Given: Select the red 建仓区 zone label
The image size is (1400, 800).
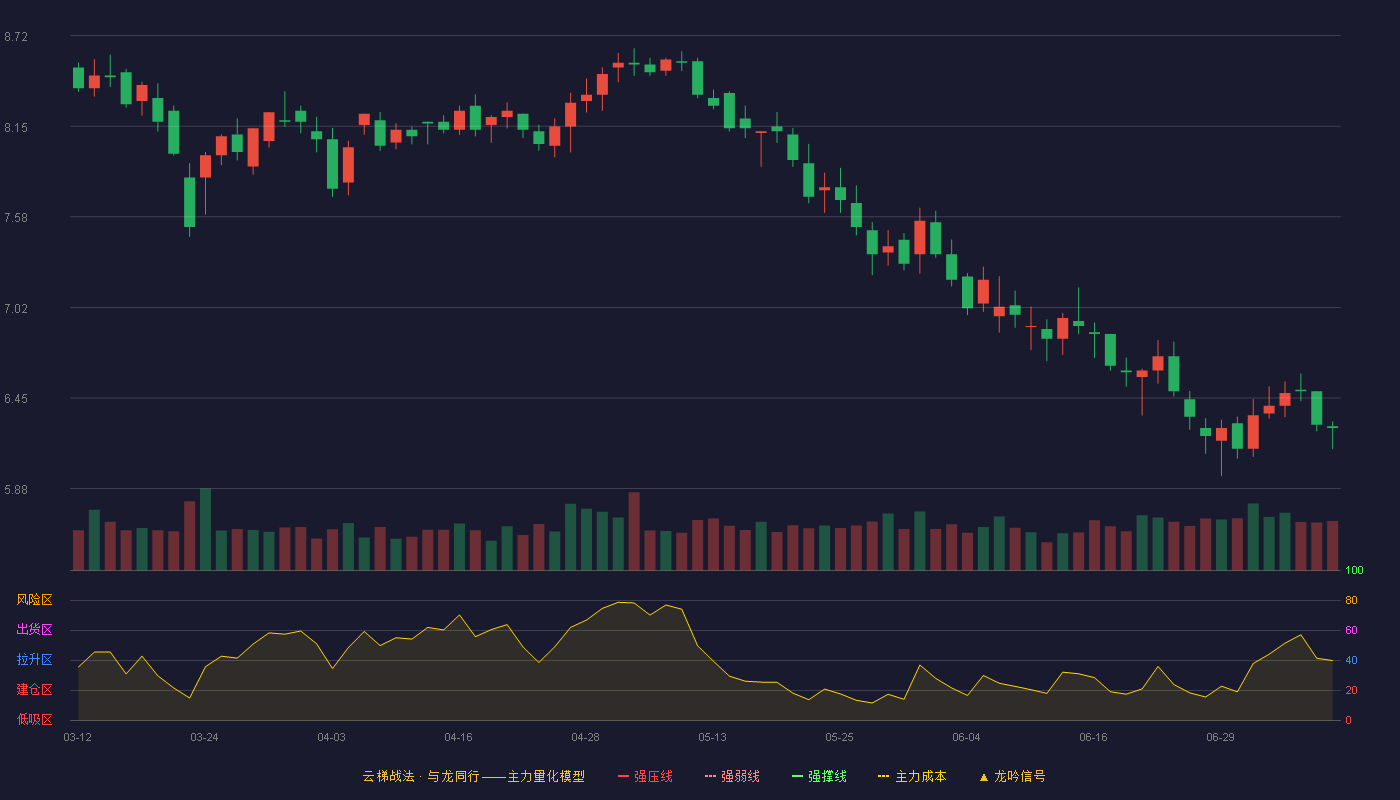Looking at the screenshot, I should (34, 690).
